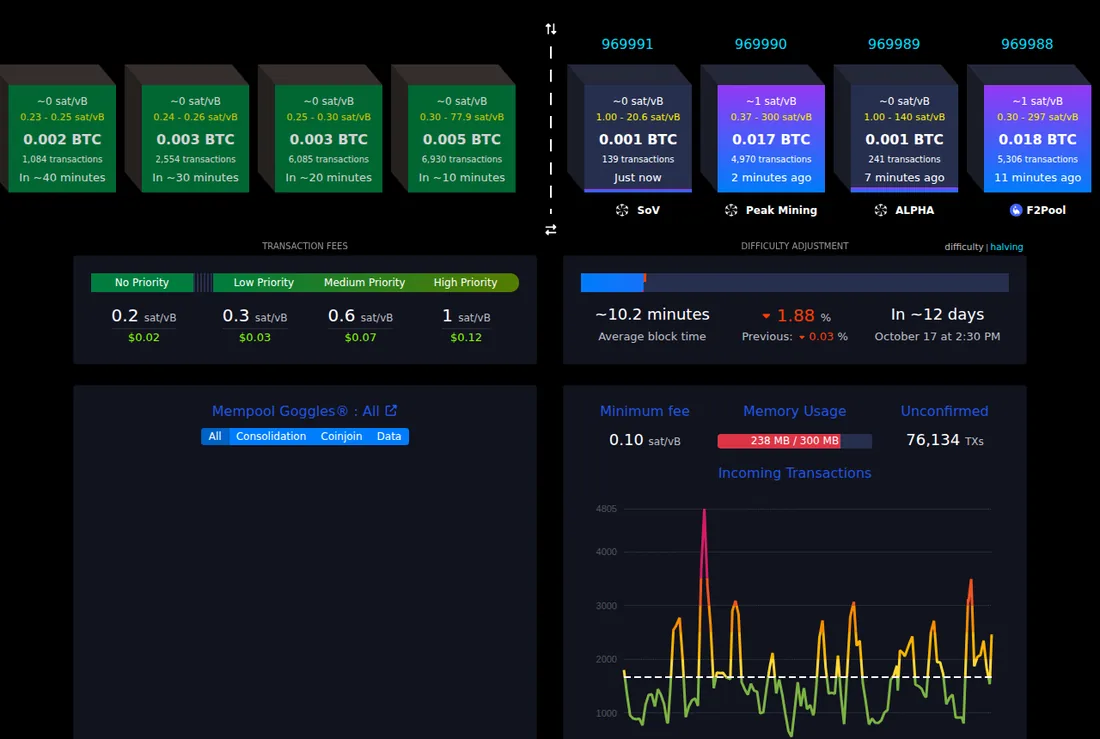
Task: Click the $0.12 fee estimate
Action: click(x=466, y=338)
